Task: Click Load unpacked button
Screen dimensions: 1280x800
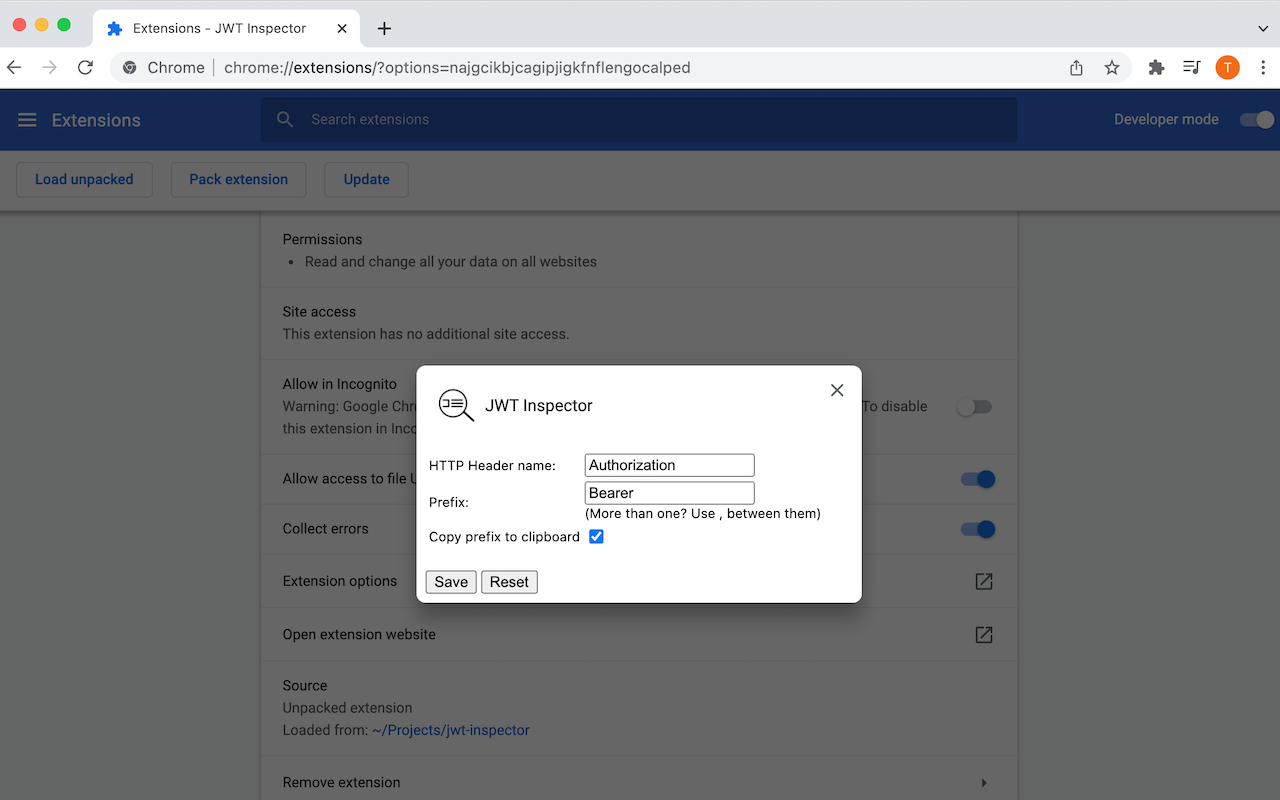Action: [x=84, y=179]
